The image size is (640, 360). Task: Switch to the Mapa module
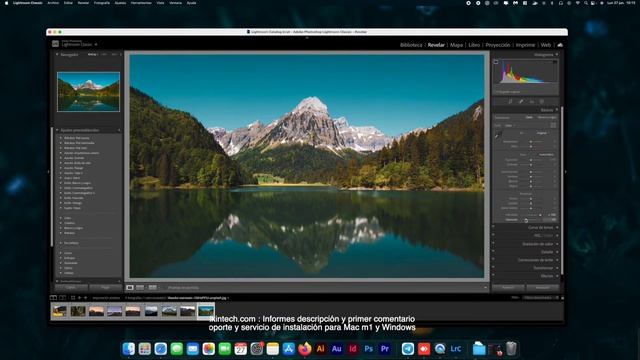456,45
